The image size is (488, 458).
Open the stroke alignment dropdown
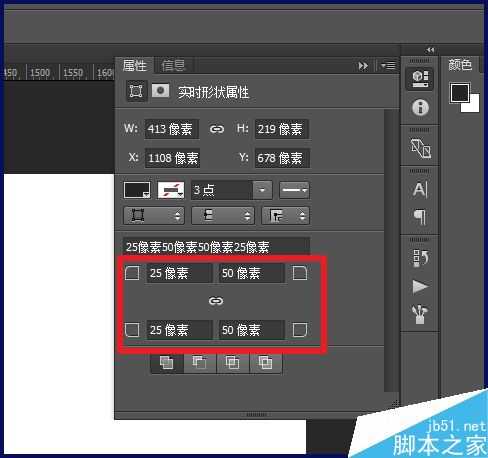pyautogui.click(x=154, y=216)
